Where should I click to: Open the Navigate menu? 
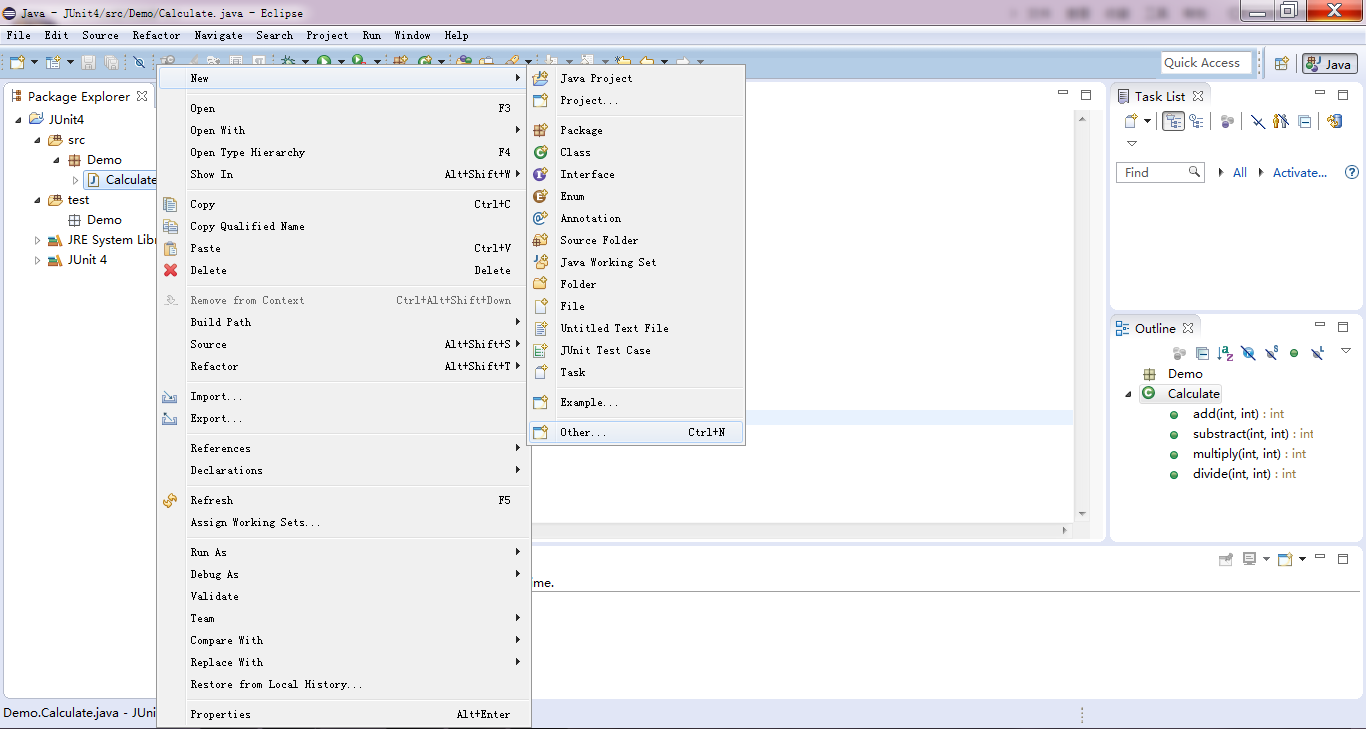219,35
